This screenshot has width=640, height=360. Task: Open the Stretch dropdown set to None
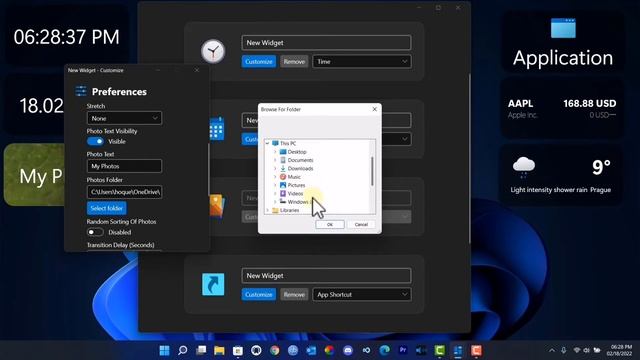coord(124,118)
